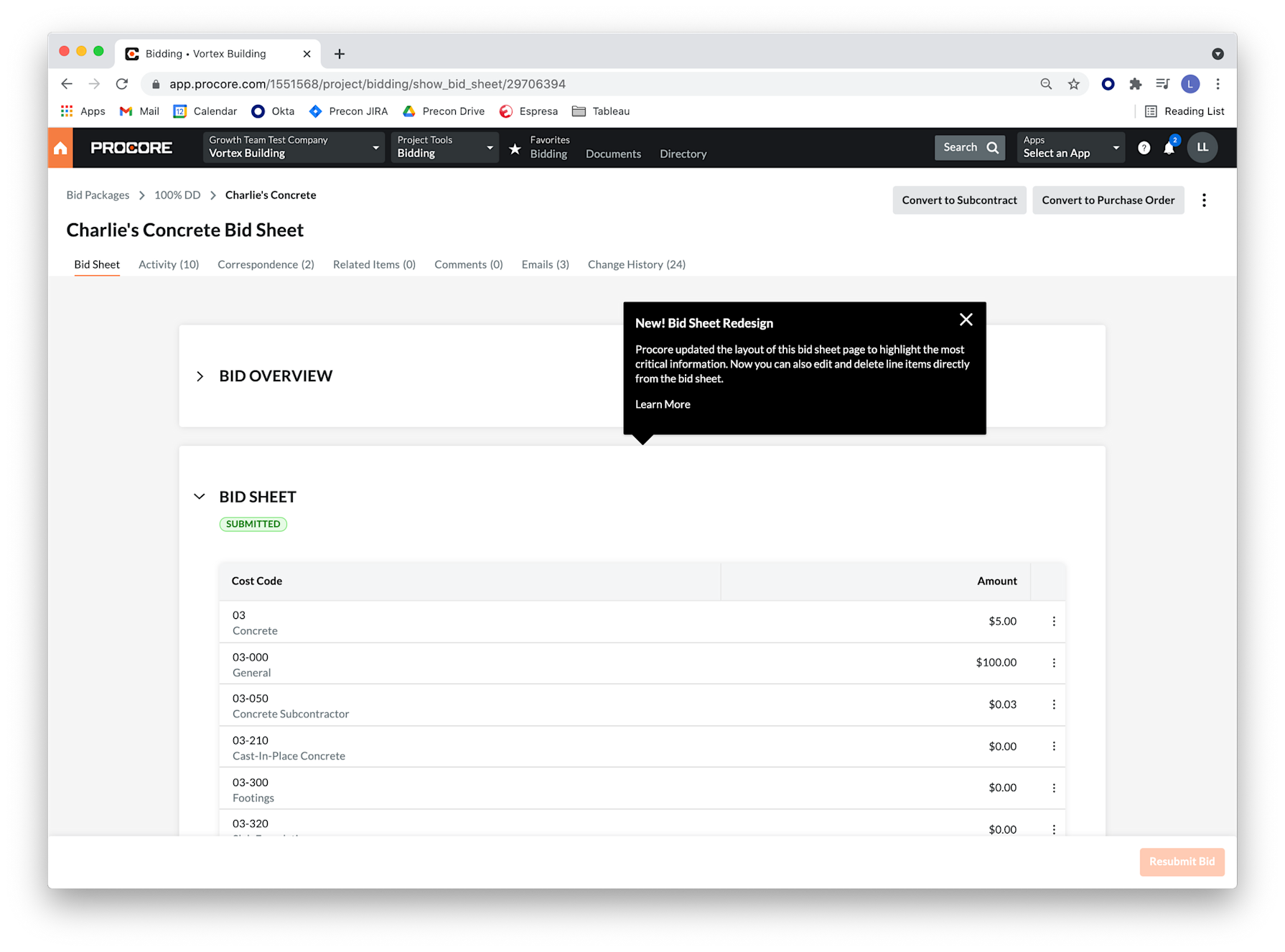Bookmark this page with star icon
1285x952 pixels.
[1074, 84]
